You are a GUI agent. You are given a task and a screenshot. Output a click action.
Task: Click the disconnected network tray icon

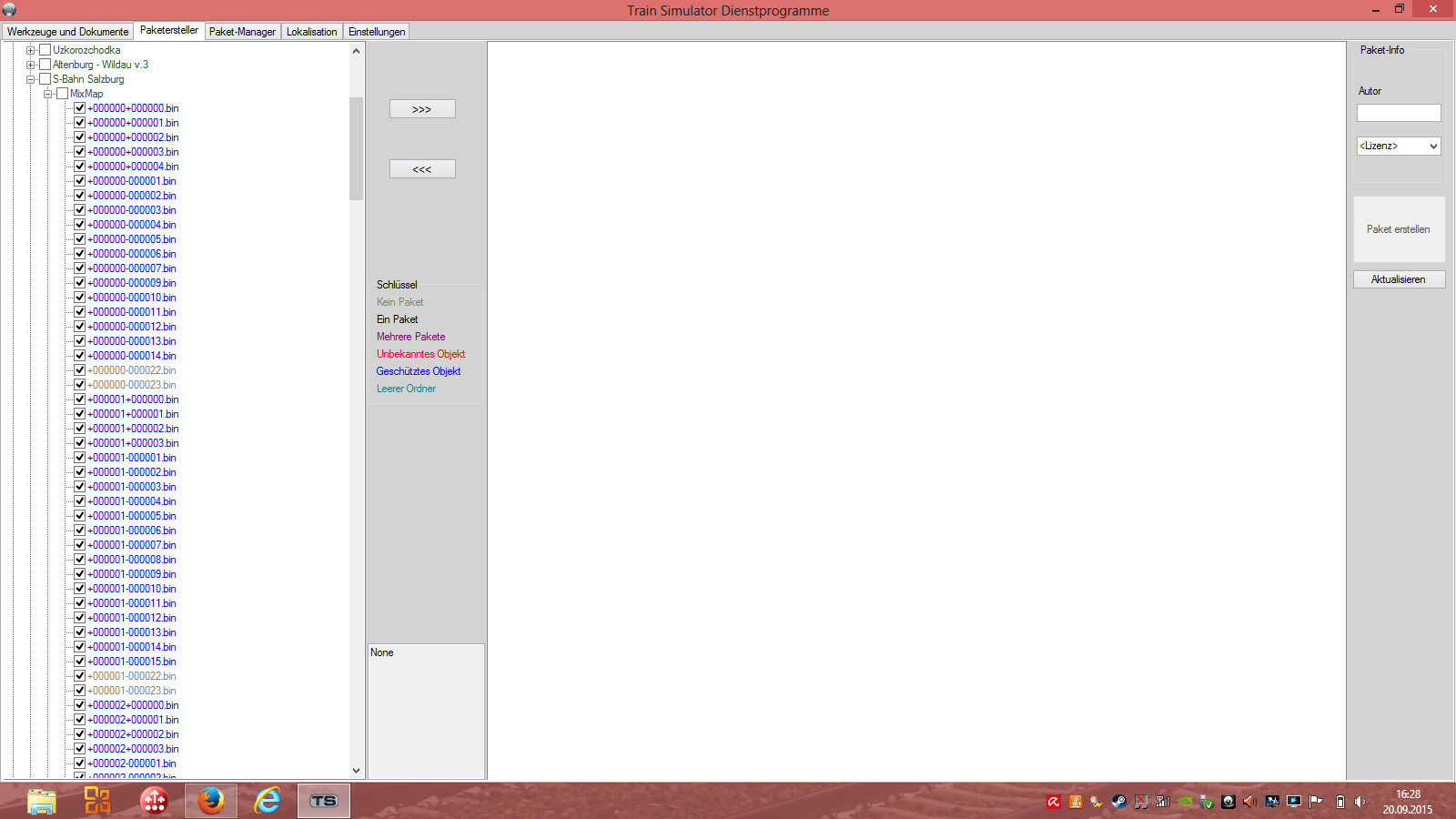[1141, 802]
